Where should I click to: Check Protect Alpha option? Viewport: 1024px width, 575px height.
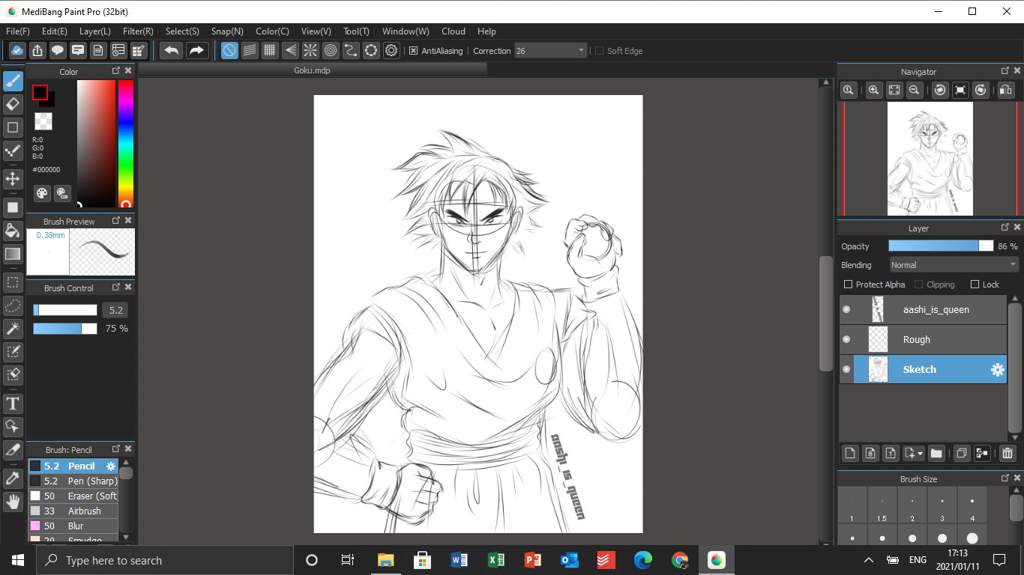click(x=848, y=284)
